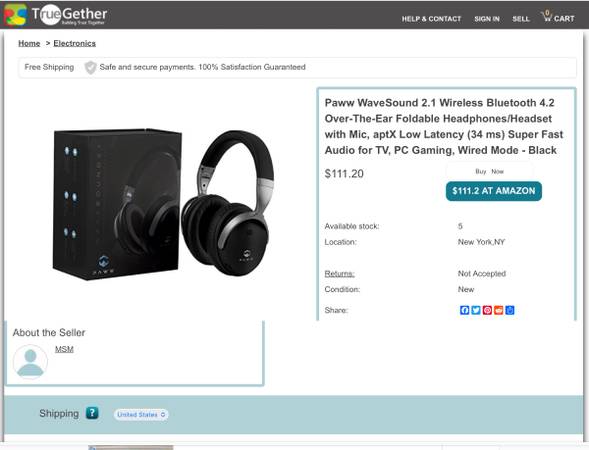Open the United States shipping country dropdown
This screenshot has width=589, height=450.
[141, 414]
